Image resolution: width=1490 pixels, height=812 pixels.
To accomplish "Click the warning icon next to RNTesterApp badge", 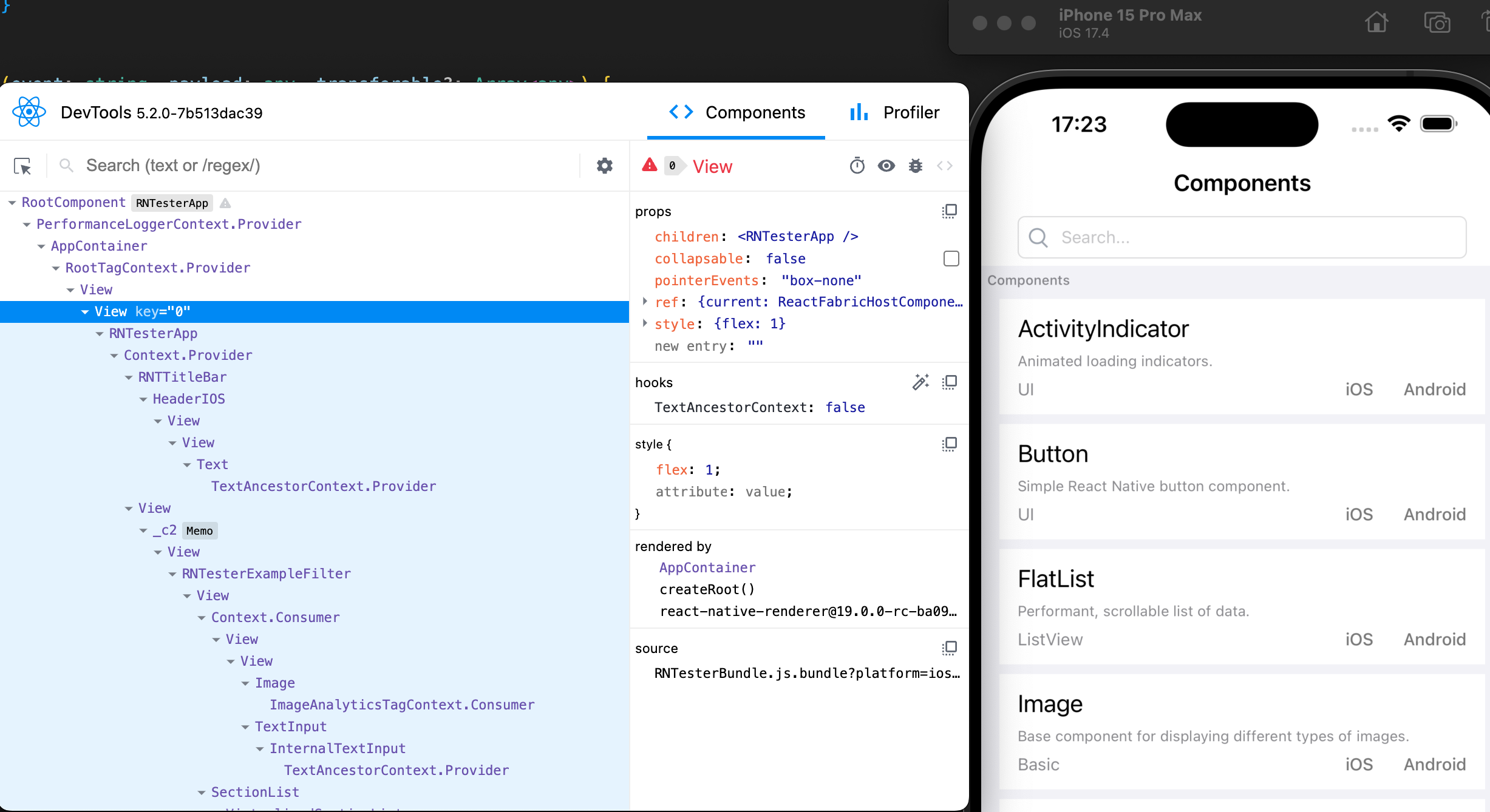I will (225, 203).
